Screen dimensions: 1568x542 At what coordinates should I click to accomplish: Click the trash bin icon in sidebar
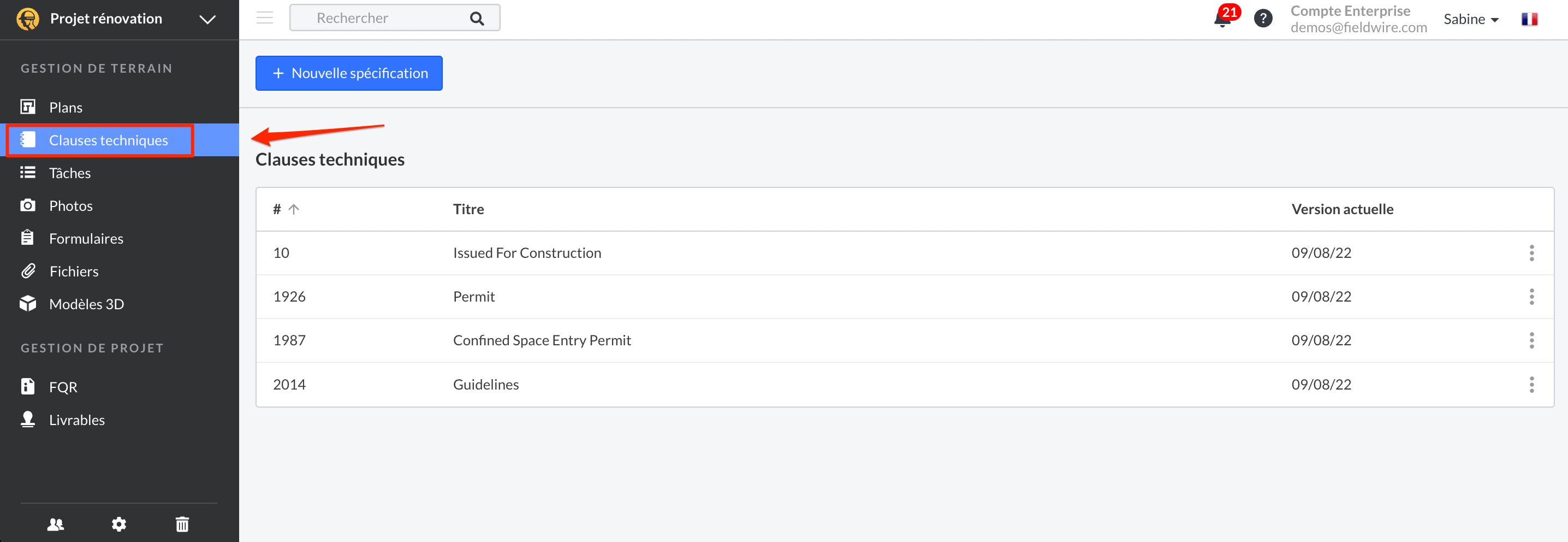pyautogui.click(x=182, y=524)
